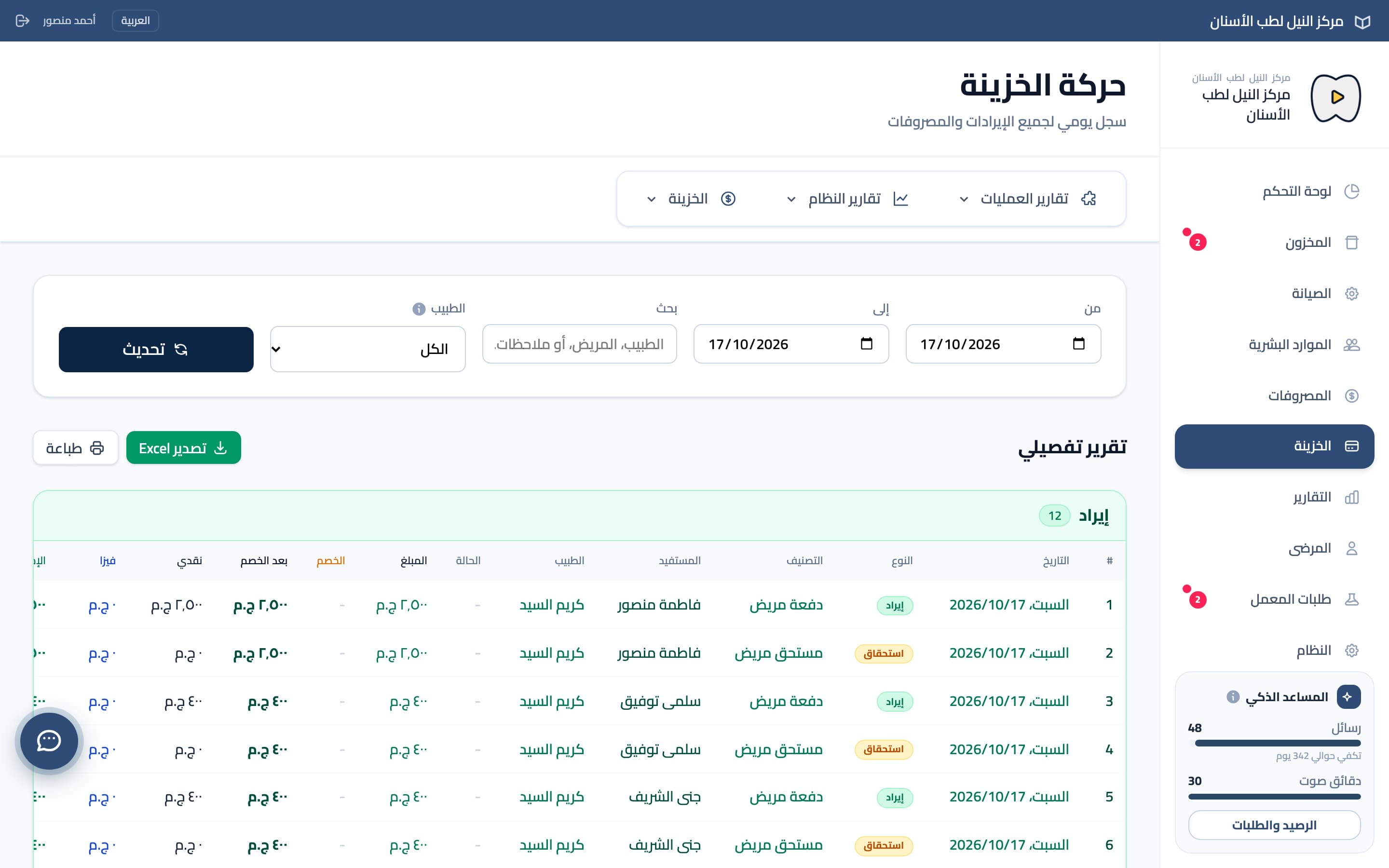Click الرصيد والطلبات button

[1274, 825]
